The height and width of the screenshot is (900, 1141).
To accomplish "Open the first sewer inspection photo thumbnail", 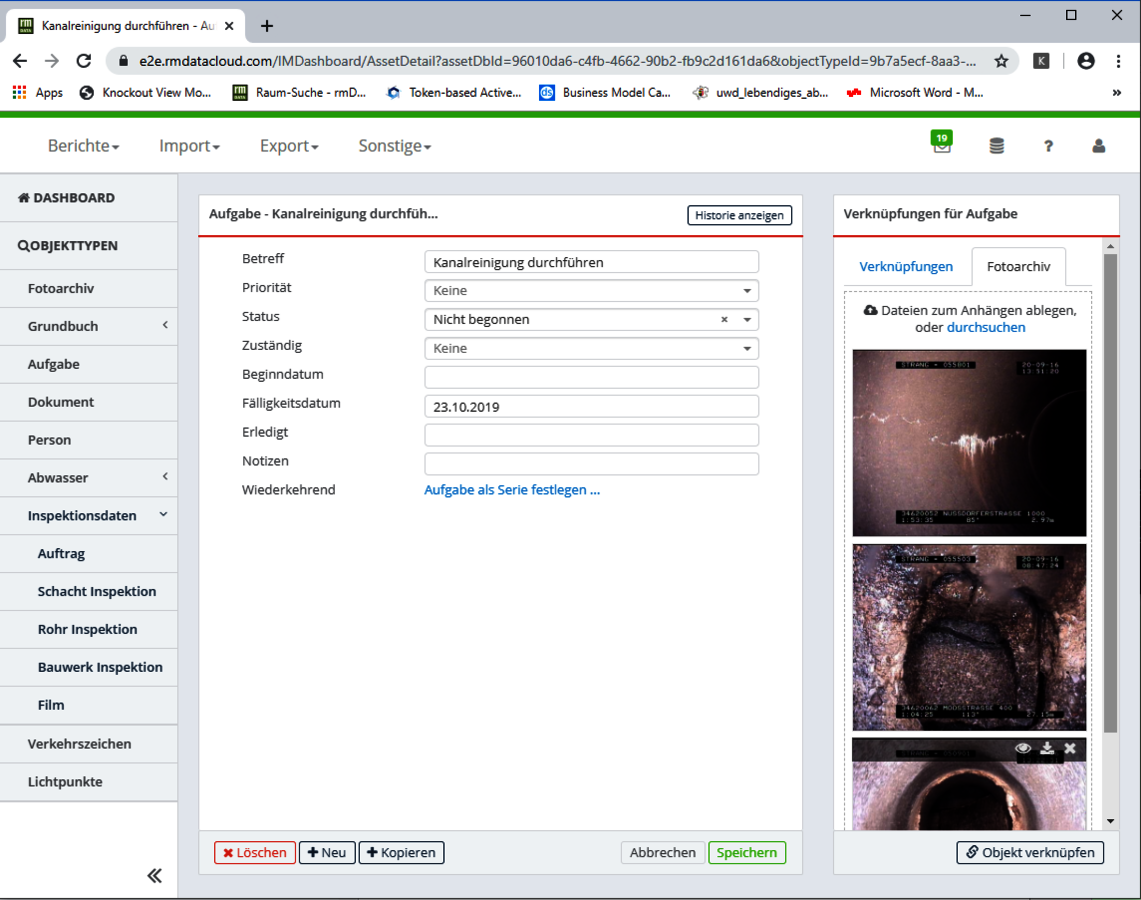I will coord(969,442).
